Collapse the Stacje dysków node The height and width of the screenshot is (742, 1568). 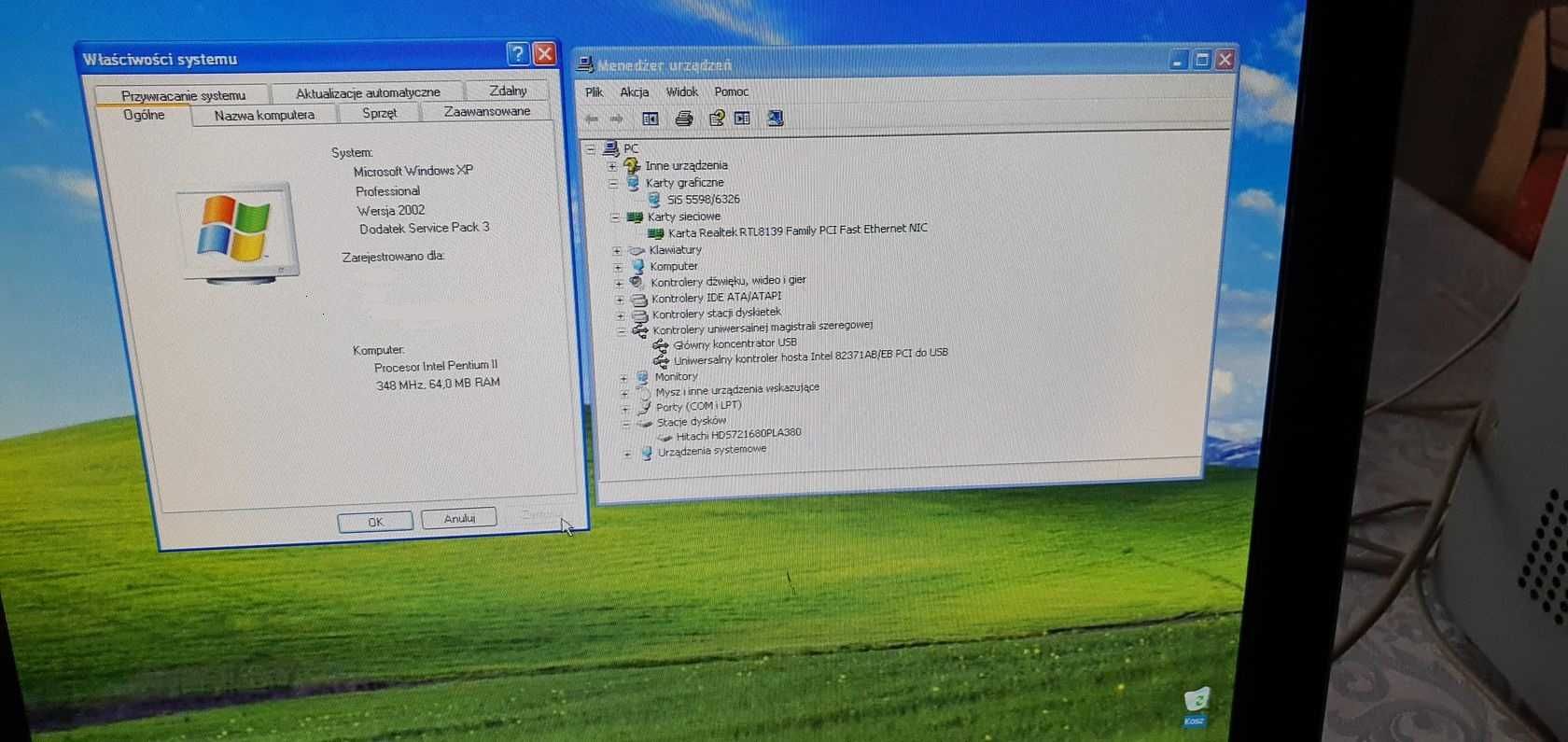click(626, 424)
